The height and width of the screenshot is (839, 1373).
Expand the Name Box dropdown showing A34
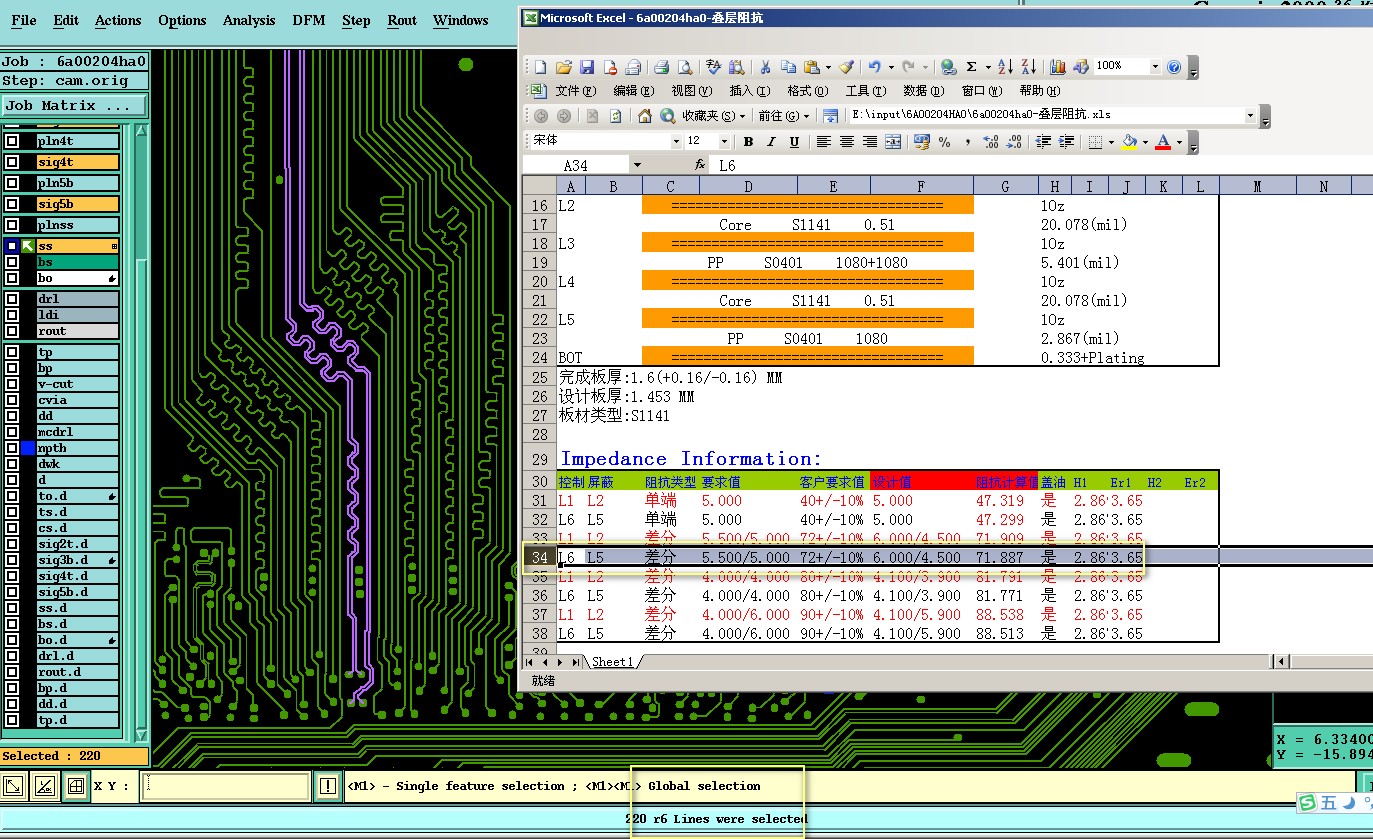coord(637,165)
